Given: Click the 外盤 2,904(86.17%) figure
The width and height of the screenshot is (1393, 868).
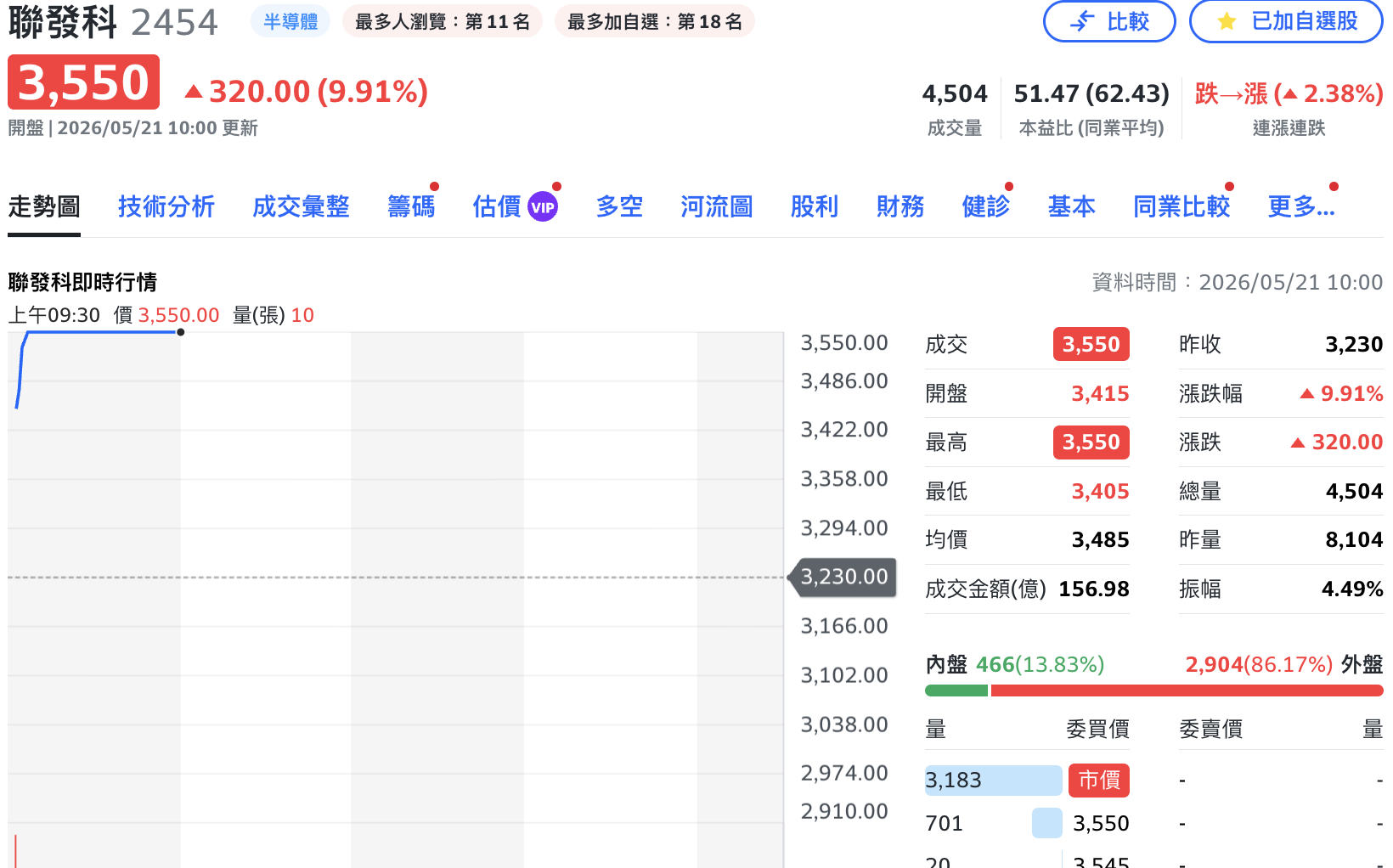Looking at the screenshot, I should (1259, 664).
